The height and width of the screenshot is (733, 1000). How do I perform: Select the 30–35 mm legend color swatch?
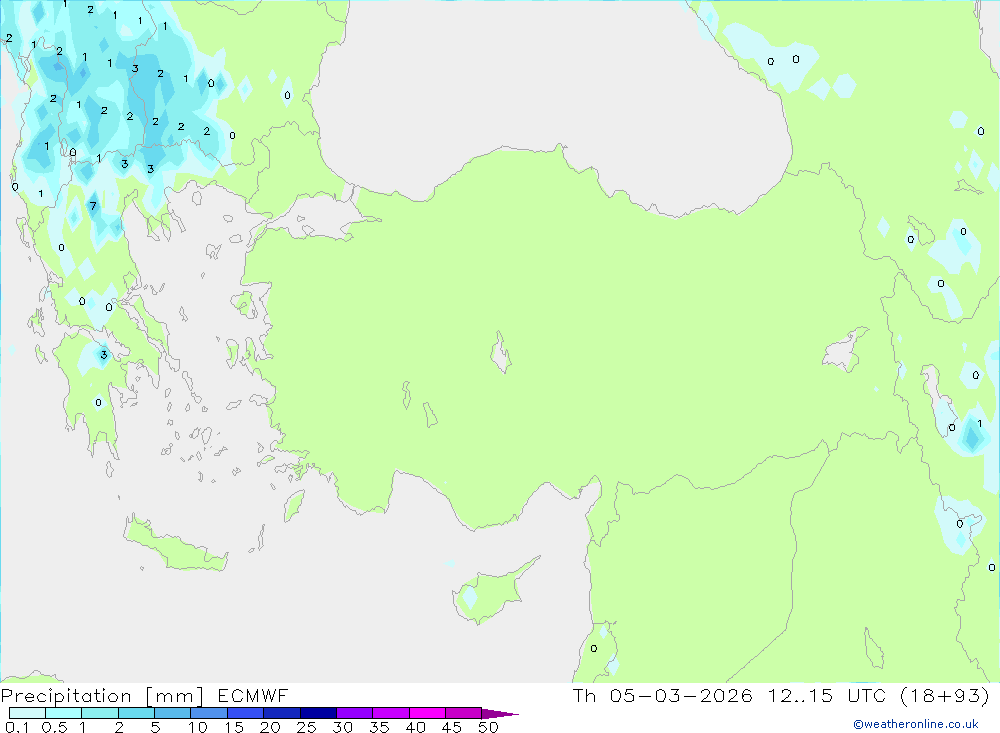pyautogui.click(x=354, y=713)
